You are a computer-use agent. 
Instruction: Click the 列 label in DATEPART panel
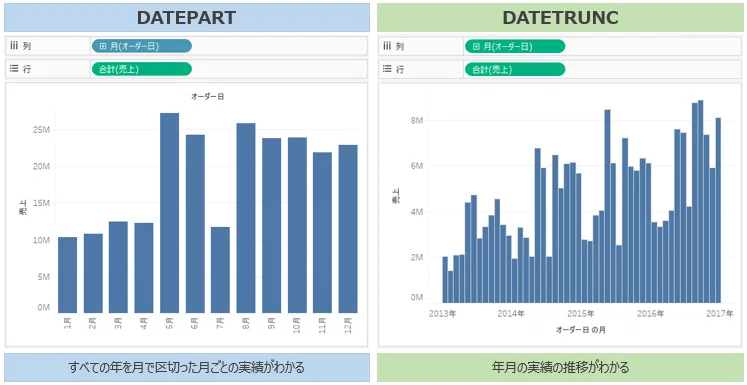26,46
